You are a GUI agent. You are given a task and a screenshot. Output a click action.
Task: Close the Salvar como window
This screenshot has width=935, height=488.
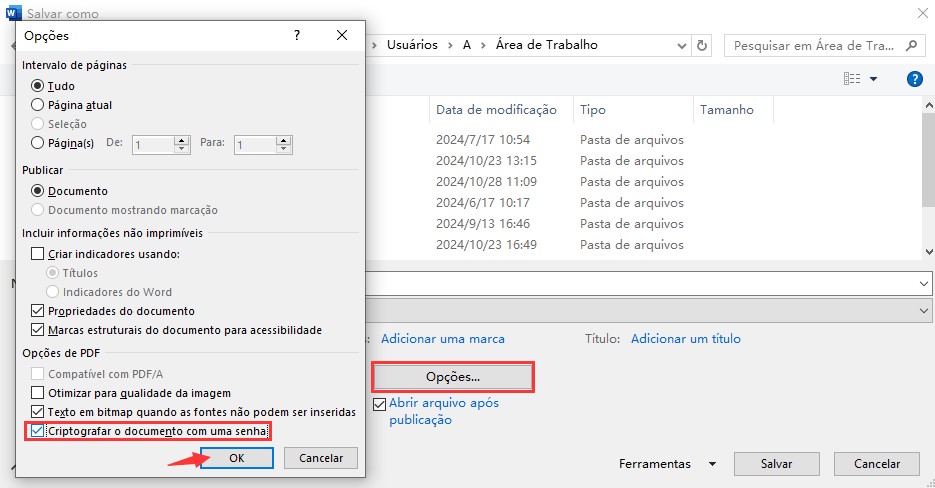click(922, 13)
